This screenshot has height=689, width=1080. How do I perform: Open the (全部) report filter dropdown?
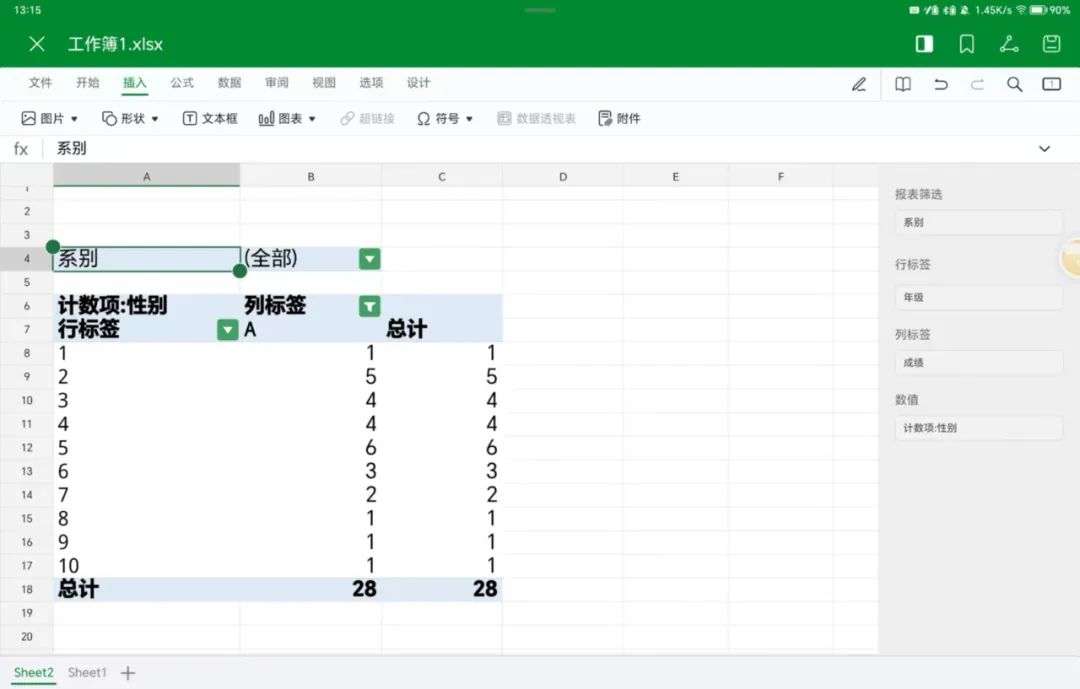(369, 258)
